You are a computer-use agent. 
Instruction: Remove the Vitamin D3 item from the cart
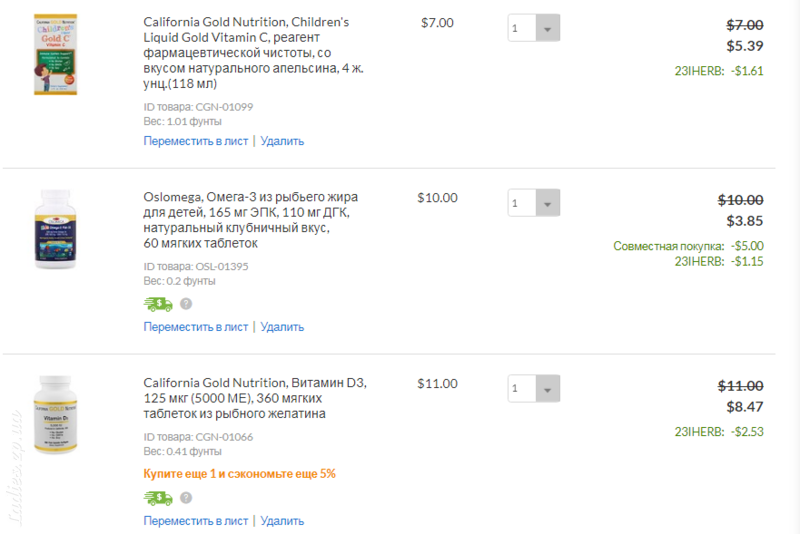coord(282,521)
